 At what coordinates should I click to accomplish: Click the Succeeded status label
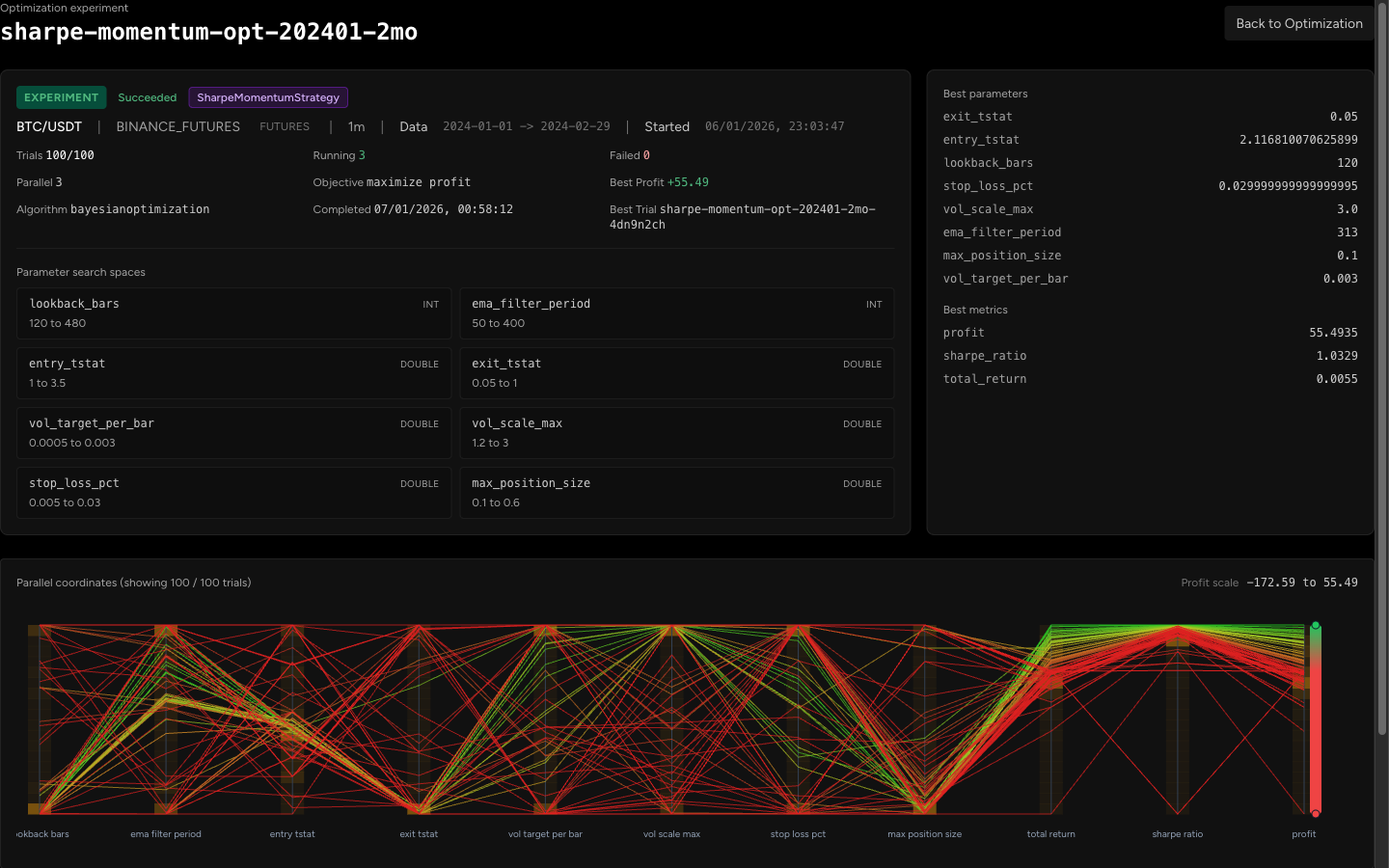(x=148, y=97)
